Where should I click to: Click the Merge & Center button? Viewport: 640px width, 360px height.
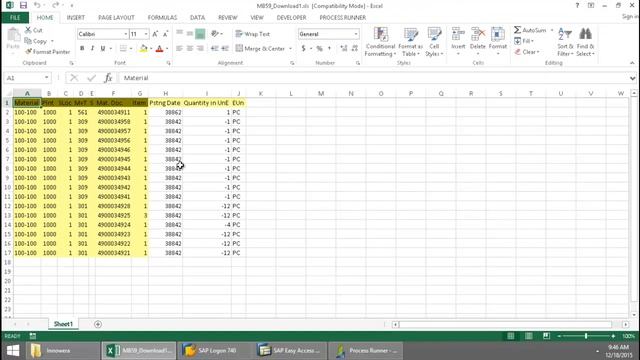click(x=260, y=49)
